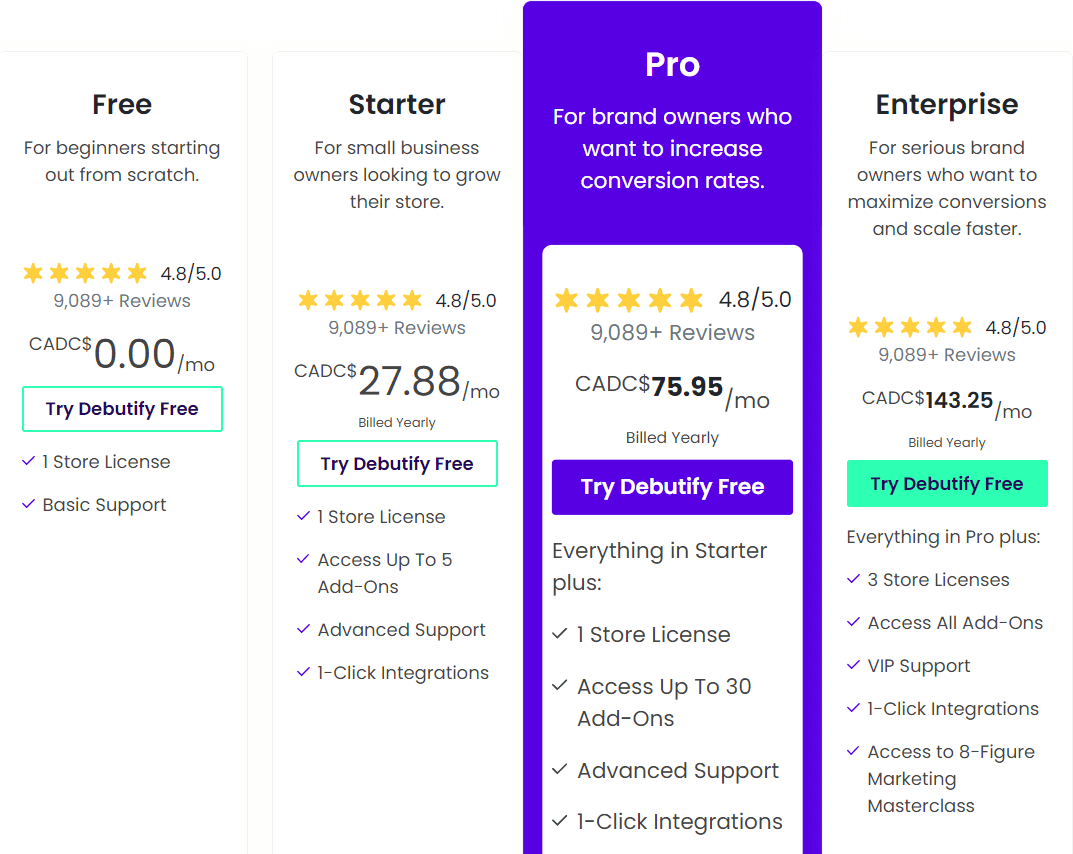Click checkmark beside Access Up To 5 Add-Ons
Image resolution: width=1073 pixels, height=854 pixels.
303,559
